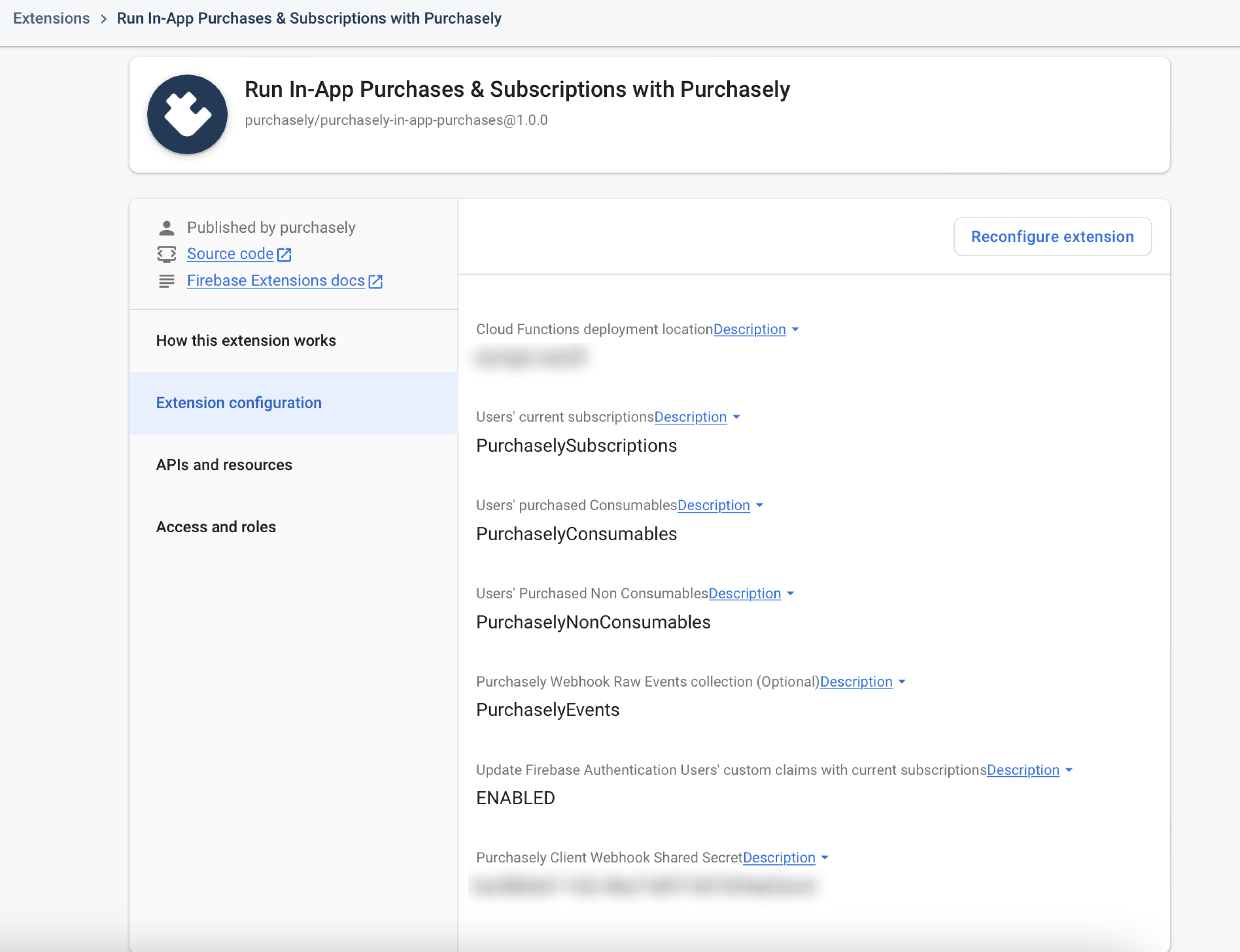Open the Source code link
This screenshot has width=1240, height=952.
[x=230, y=254]
